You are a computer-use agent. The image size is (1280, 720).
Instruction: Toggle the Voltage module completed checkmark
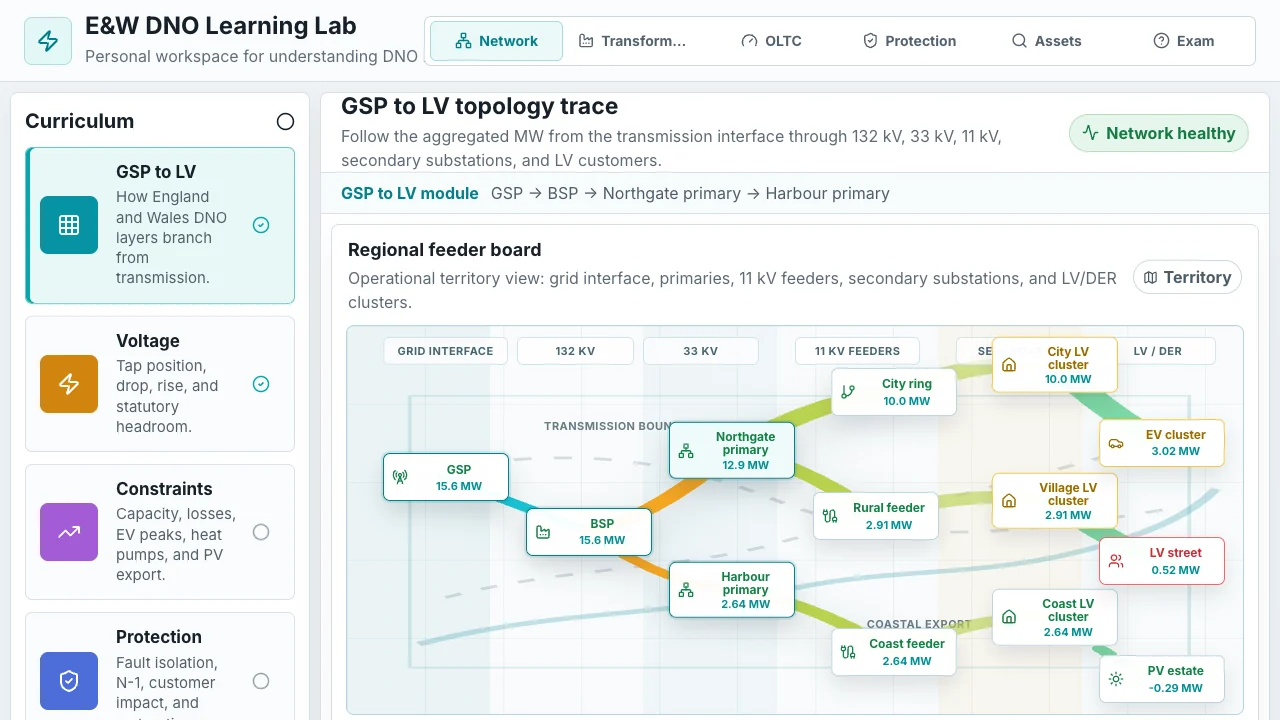coord(261,384)
